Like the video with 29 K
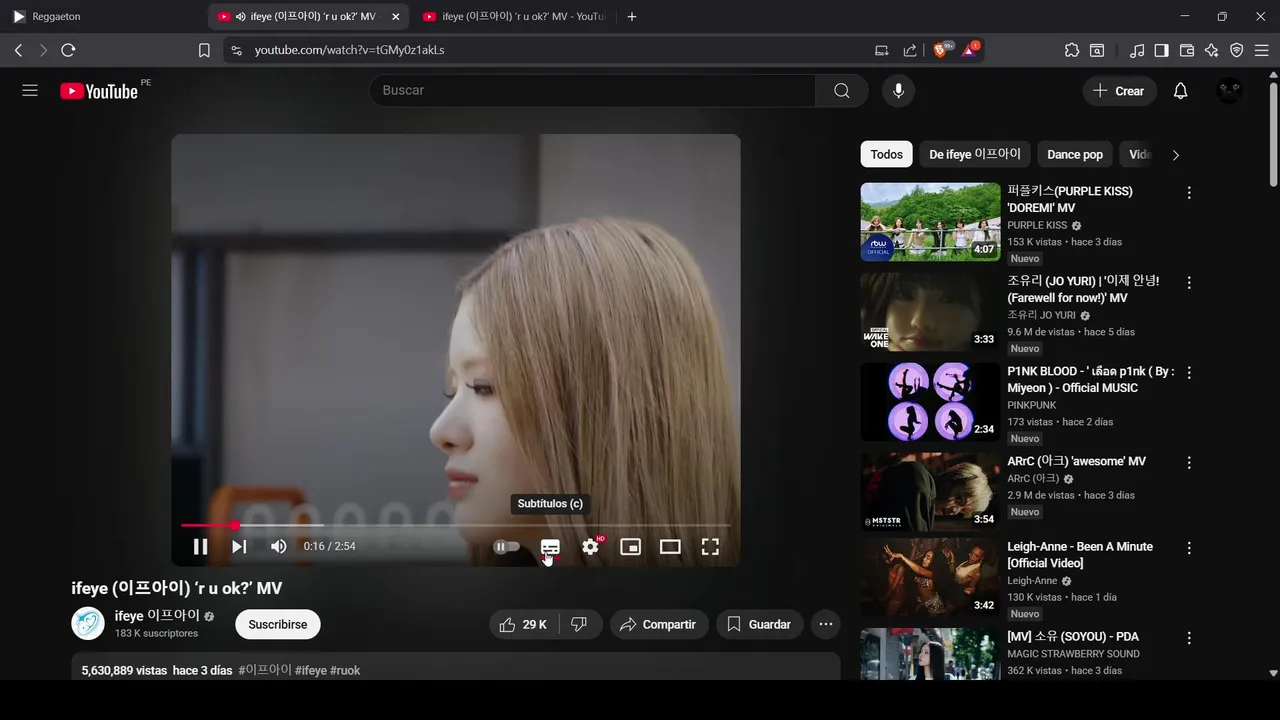Viewport: 1280px width, 720px height. tap(524, 625)
